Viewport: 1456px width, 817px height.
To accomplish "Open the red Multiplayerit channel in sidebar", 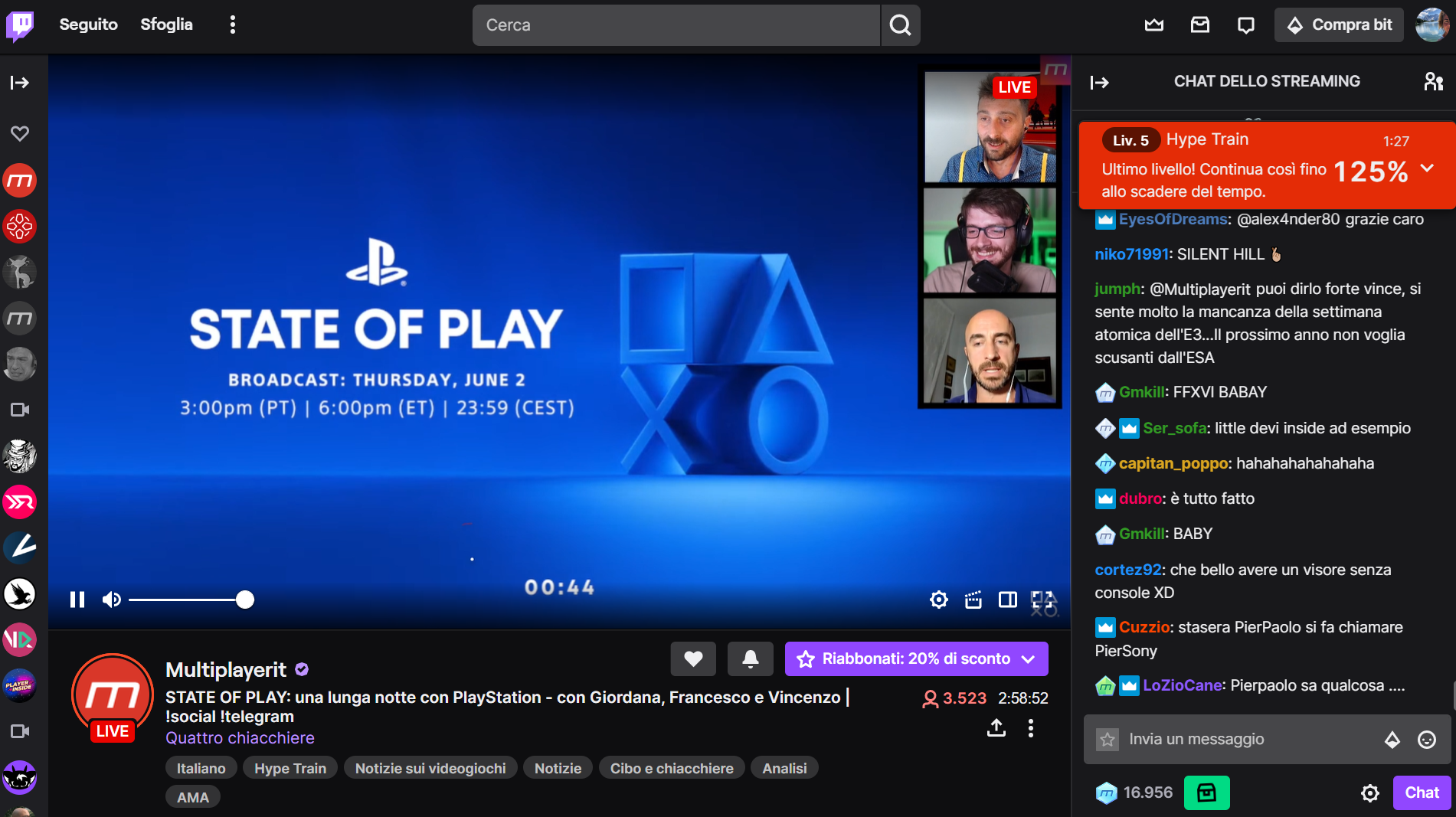I will [x=20, y=181].
